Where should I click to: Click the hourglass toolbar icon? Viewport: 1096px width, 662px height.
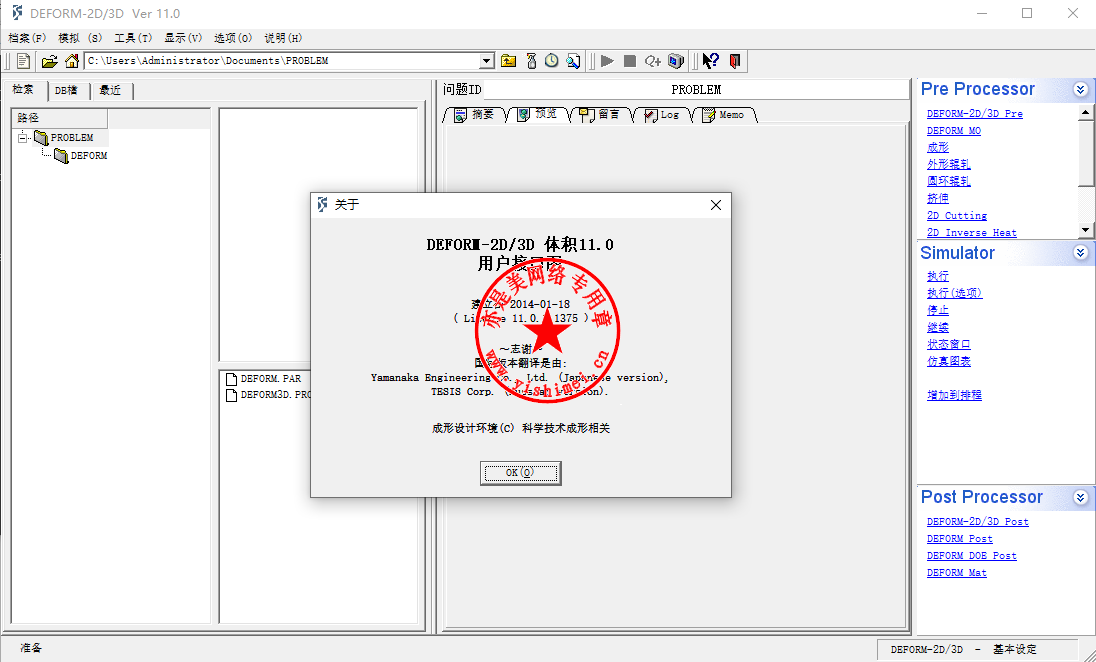pos(531,61)
